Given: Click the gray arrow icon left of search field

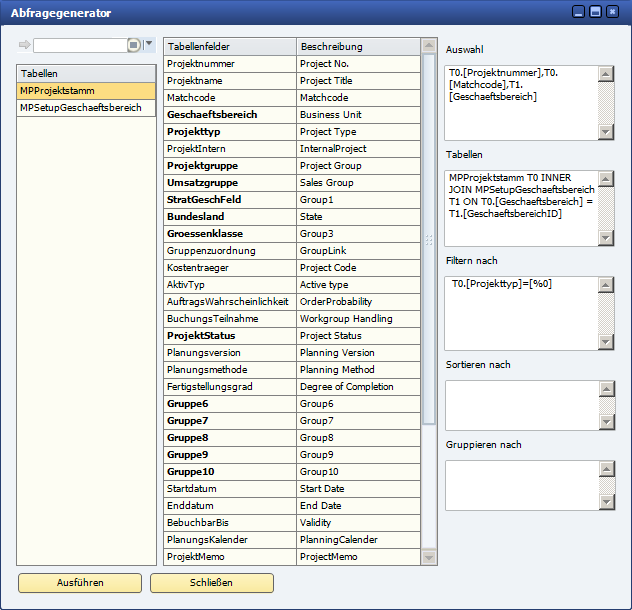Looking at the screenshot, I should coord(24,45).
